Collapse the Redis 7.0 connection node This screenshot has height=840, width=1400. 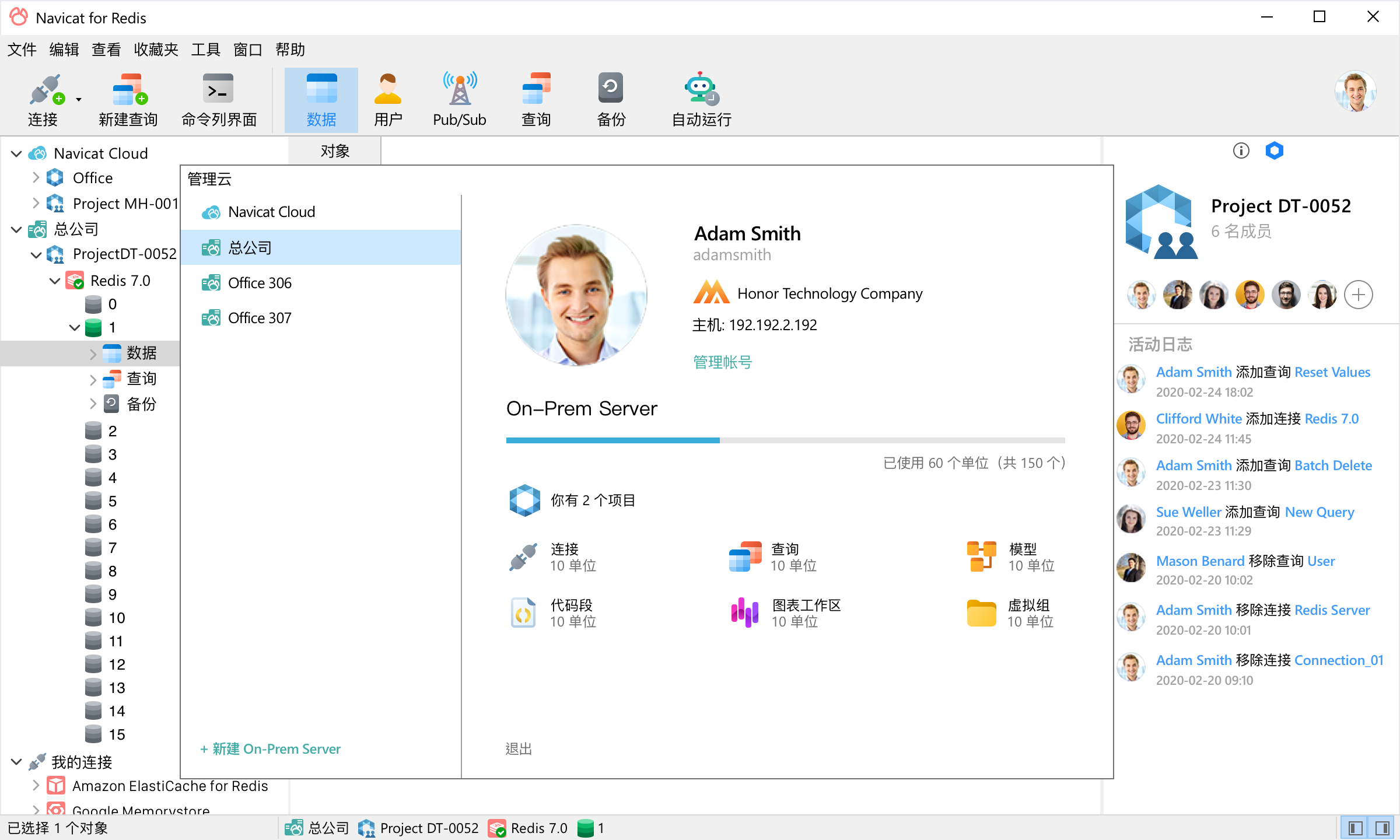click(x=54, y=281)
